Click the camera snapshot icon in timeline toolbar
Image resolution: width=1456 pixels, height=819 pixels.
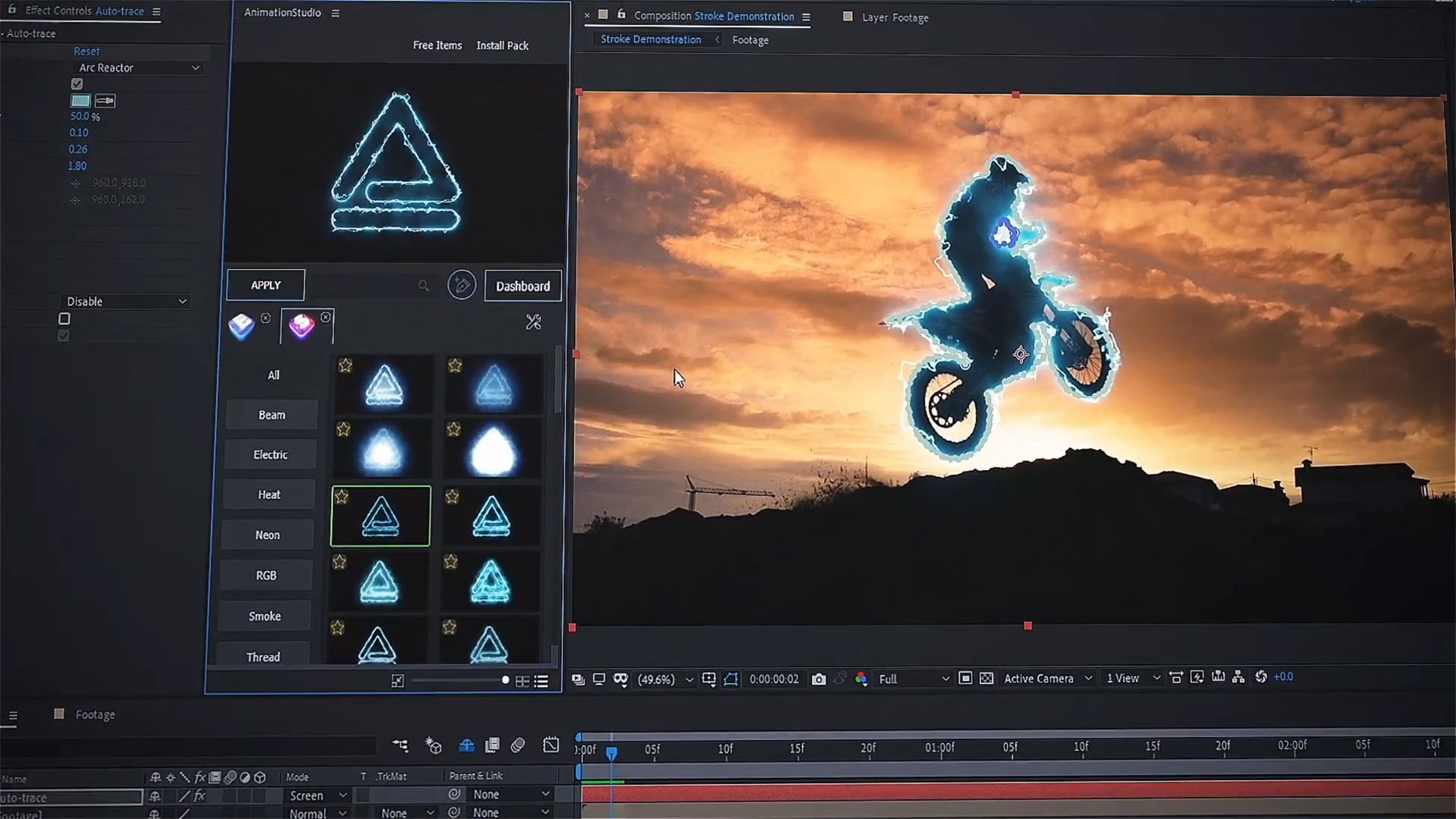(x=820, y=678)
